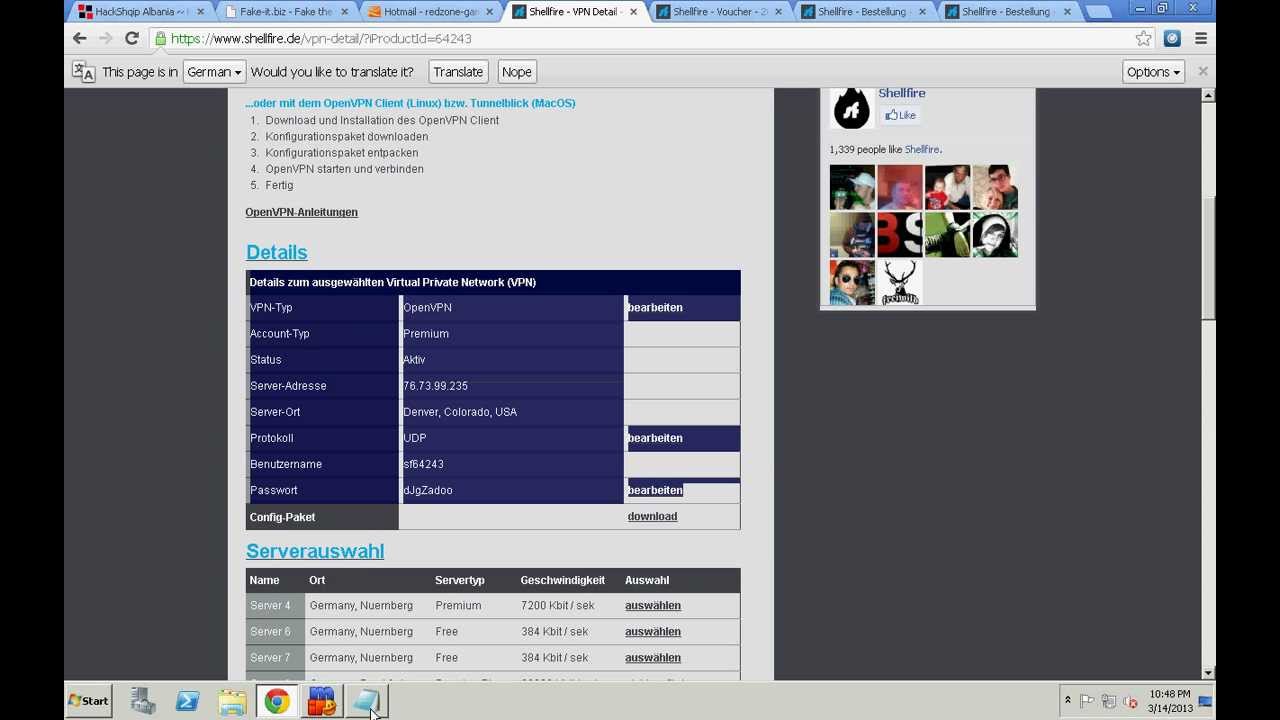Click the muted volume tray icon
The width and height of the screenshot is (1280, 720).
click(x=1131, y=701)
